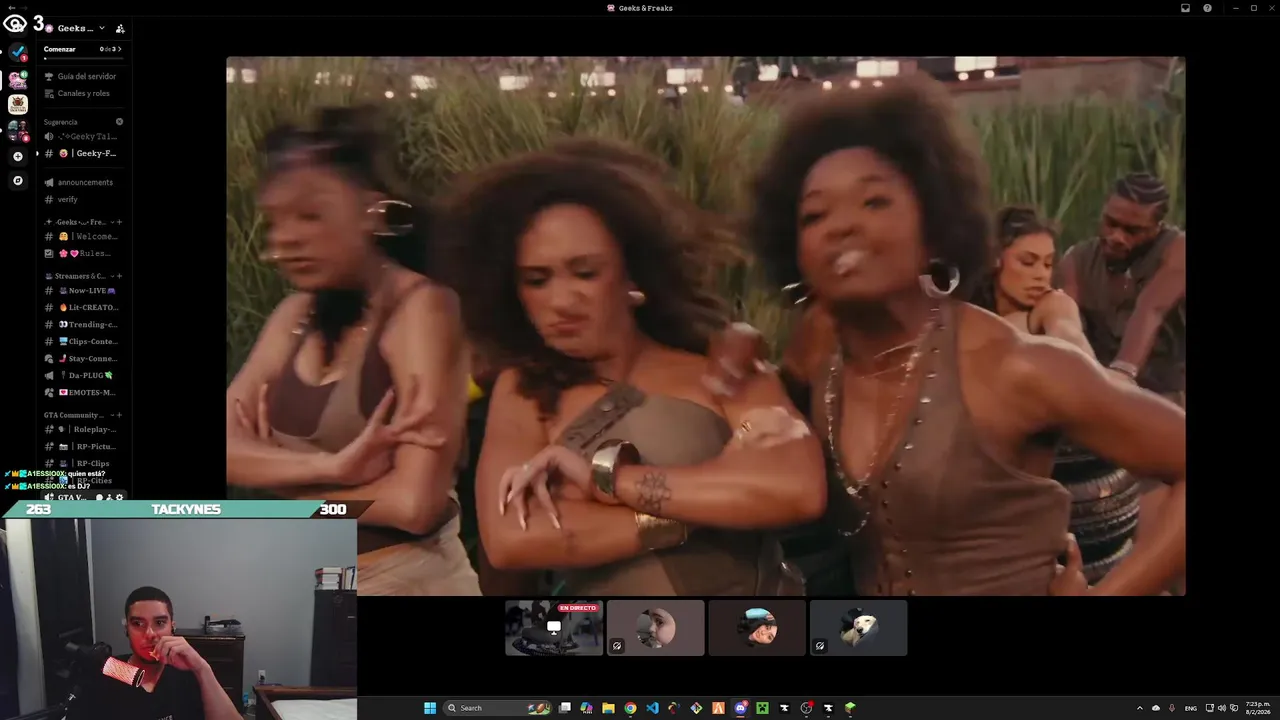Open the Now-LIVE channel
The height and width of the screenshot is (720, 1280).
[82, 290]
